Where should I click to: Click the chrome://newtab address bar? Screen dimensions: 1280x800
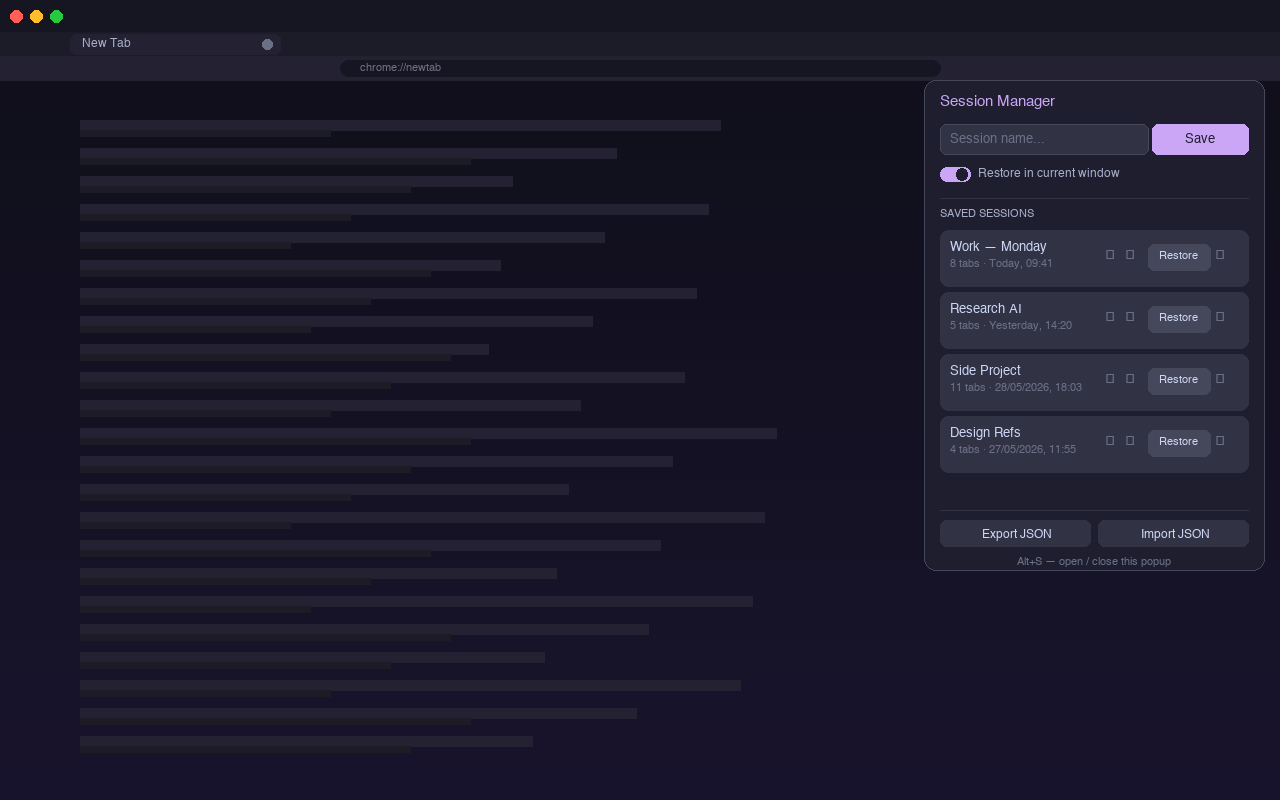coord(640,68)
